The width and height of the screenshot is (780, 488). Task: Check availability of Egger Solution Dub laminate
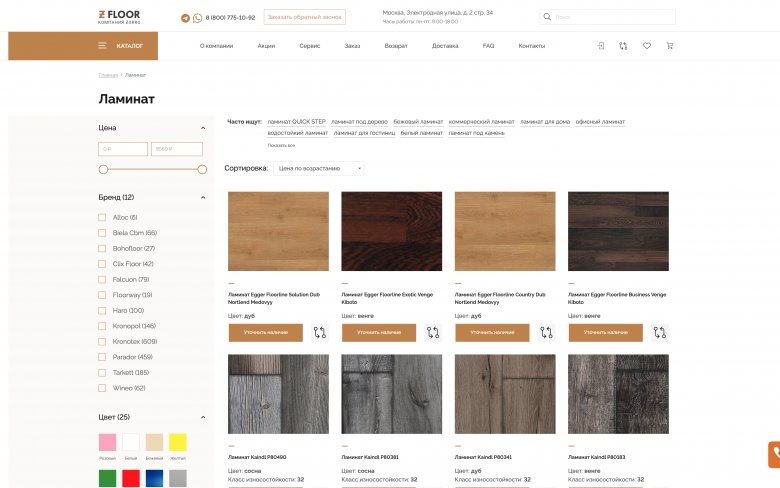pos(266,332)
